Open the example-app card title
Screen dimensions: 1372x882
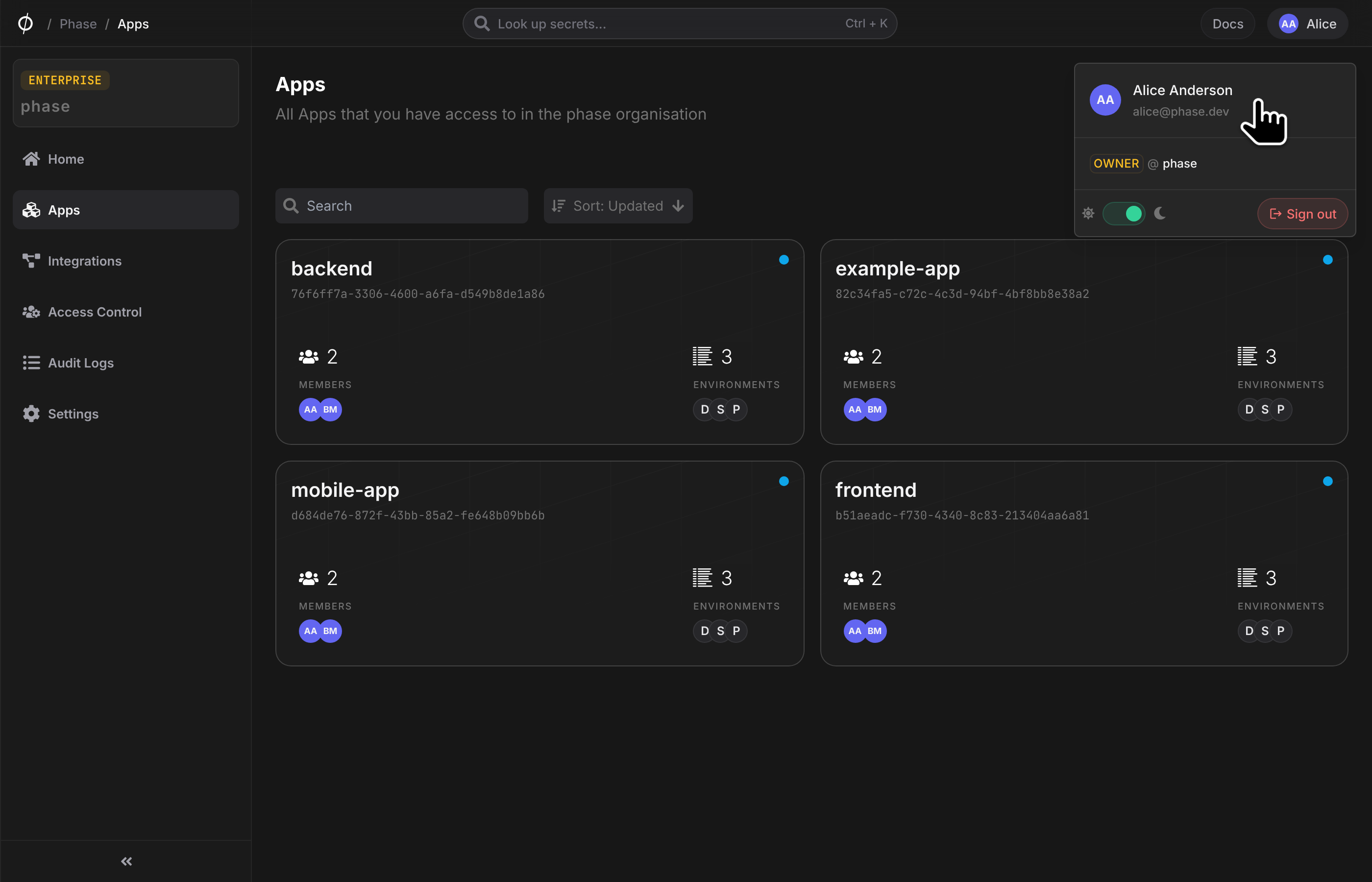[x=897, y=268]
